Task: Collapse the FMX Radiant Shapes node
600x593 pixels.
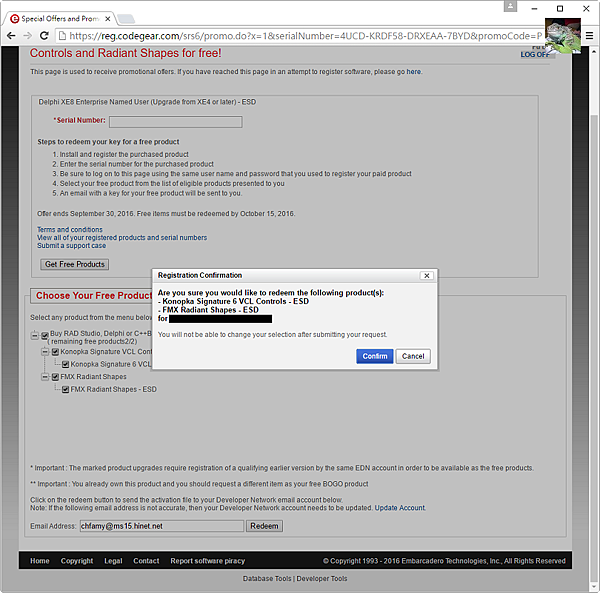Action: click(45, 377)
